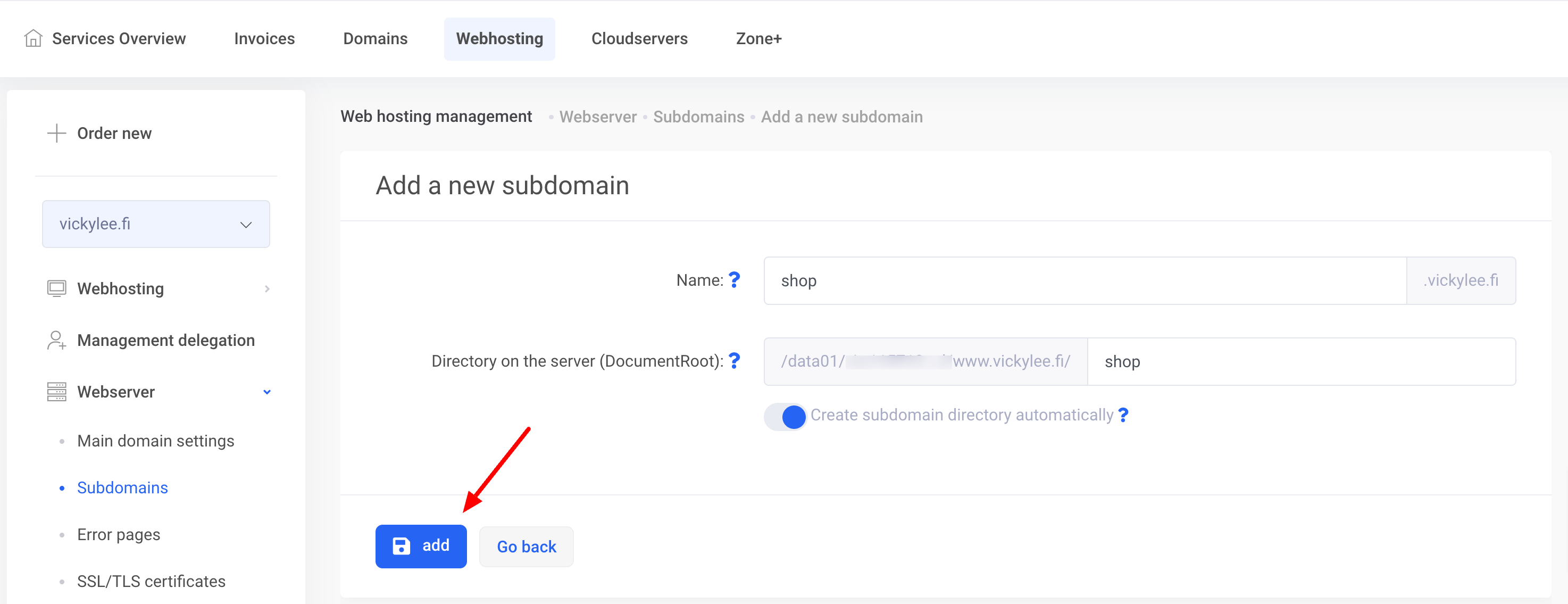Viewport: 1568px width, 604px height.
Task: Click the user icon for Management delegation
Action: [56, 340]
